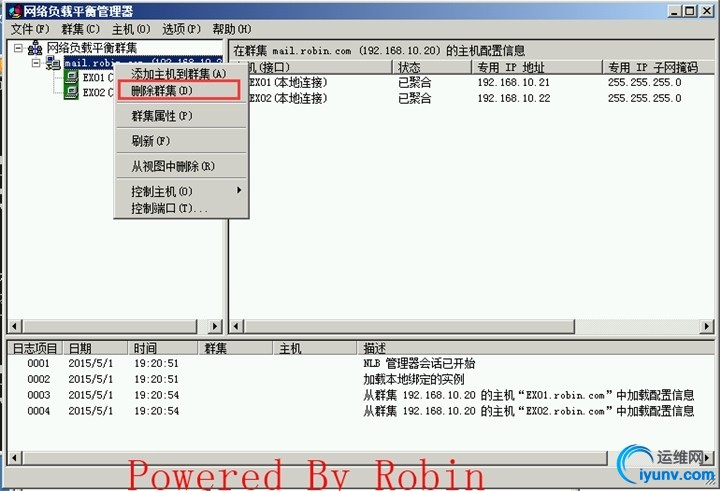Maximize the NLB Manager window
Image resolution: width=720 pixels, height=491 pixels.
click(x=690, y=11)
